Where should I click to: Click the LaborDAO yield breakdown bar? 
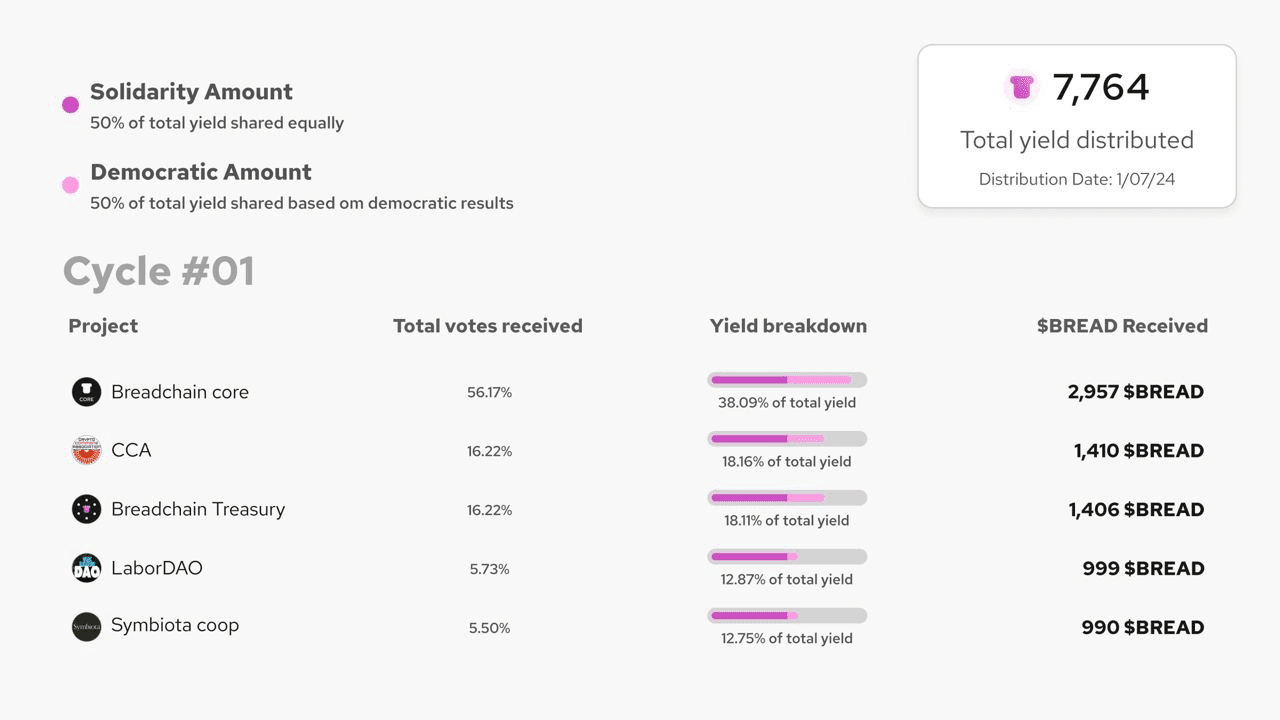click(x=787, y=556)
